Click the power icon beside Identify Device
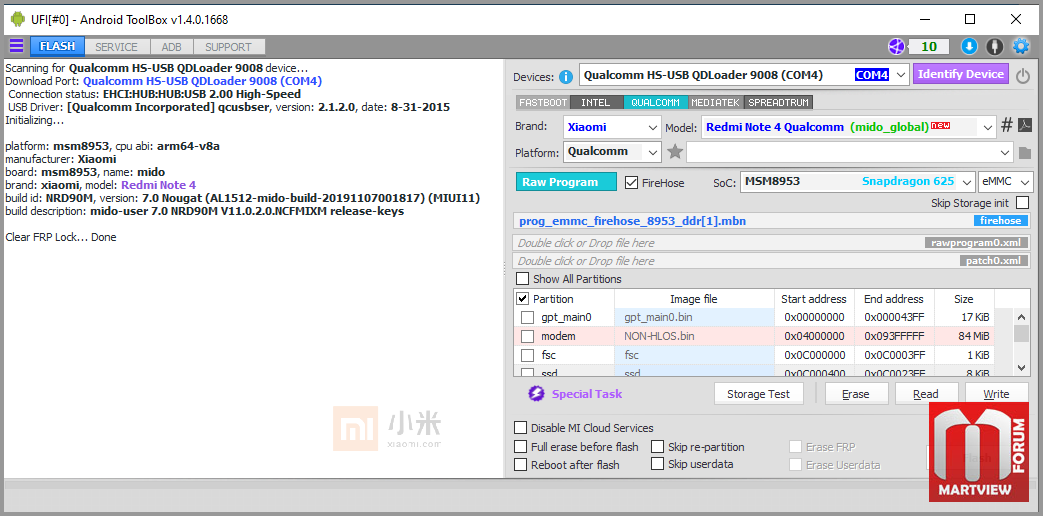This screenshot has width=1043, height=516. pos(1023,76)
